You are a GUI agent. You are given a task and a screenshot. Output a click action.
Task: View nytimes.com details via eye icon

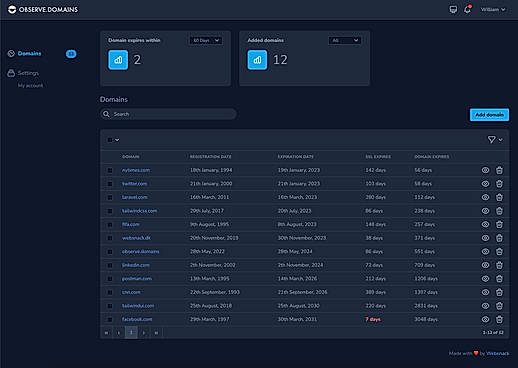tap(485, 170)
